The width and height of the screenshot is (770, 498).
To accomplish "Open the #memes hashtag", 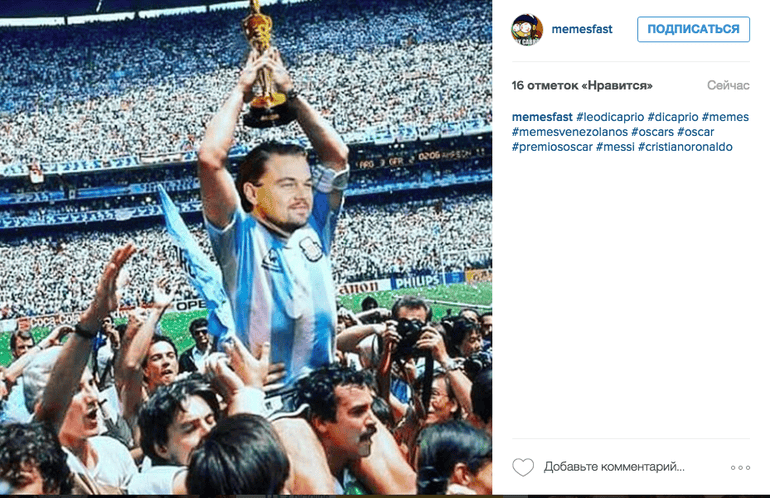I will (x=725, y=117).
